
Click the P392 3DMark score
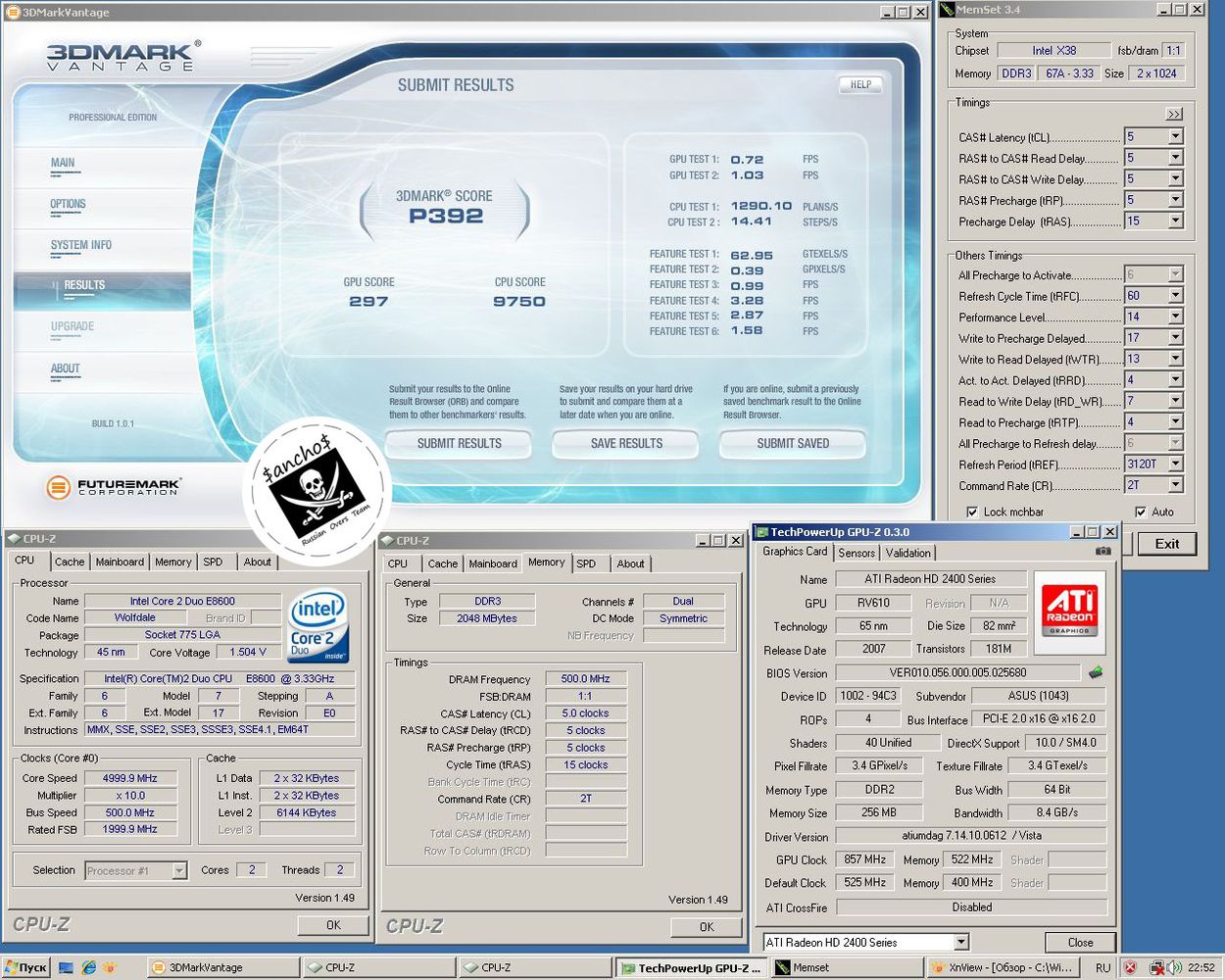[x=446, y=217]
